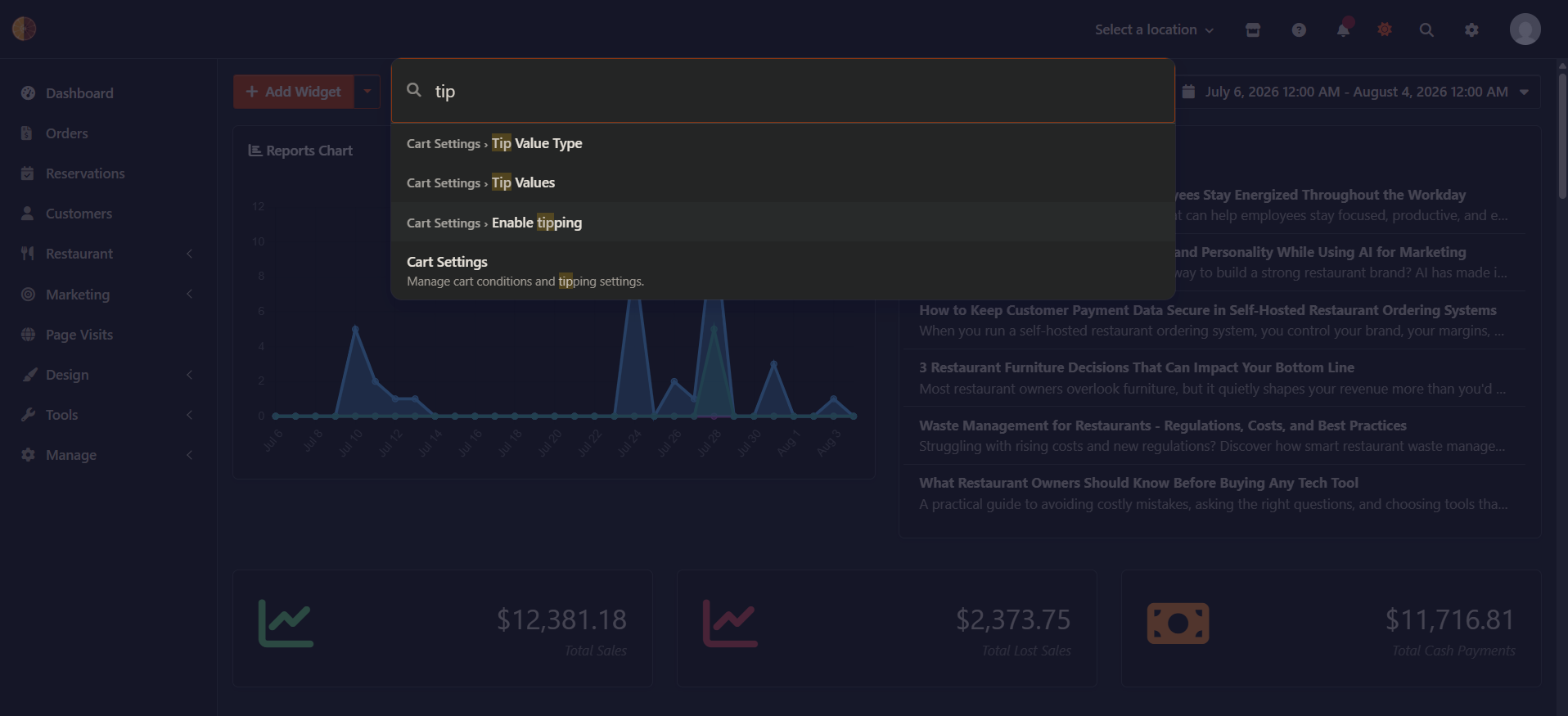
Task: Click the Marketing bullseye icon
Action: 28,295
